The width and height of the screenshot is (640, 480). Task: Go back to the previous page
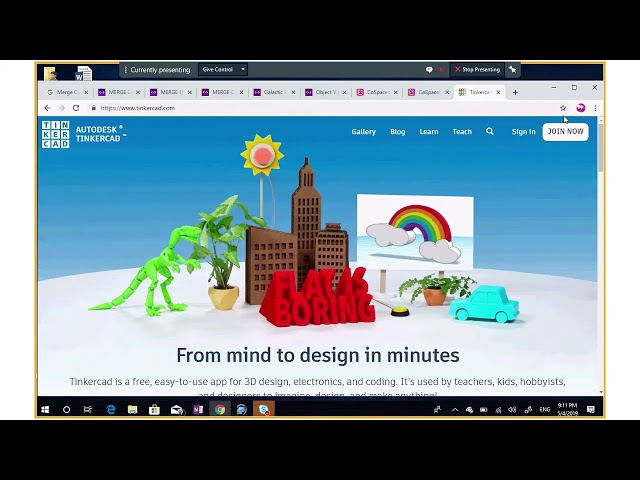click(47, 108)
